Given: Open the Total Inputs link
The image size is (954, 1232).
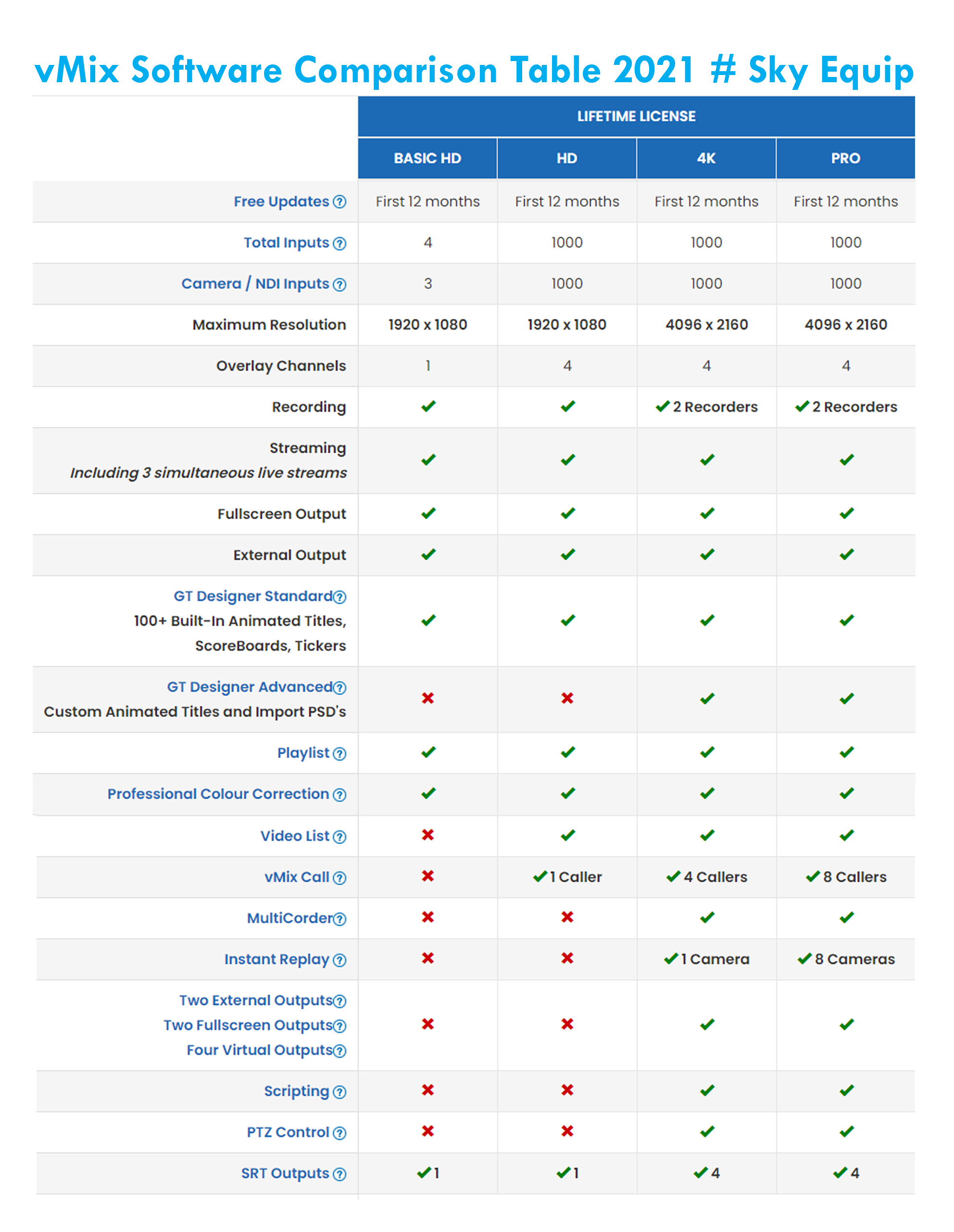Looking at the screenshot, I should [286, 242].
